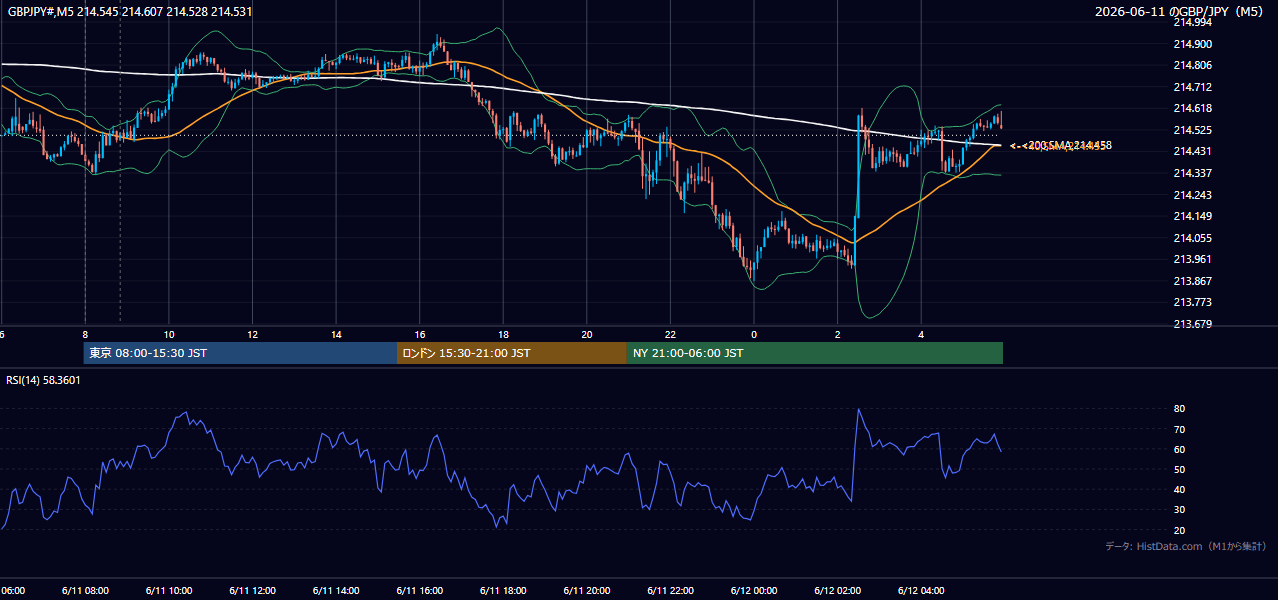Viewport: 1278px width, 600px height.
Task: Click the 6/11 18:00 bottom date label
Action: [503, 591]
